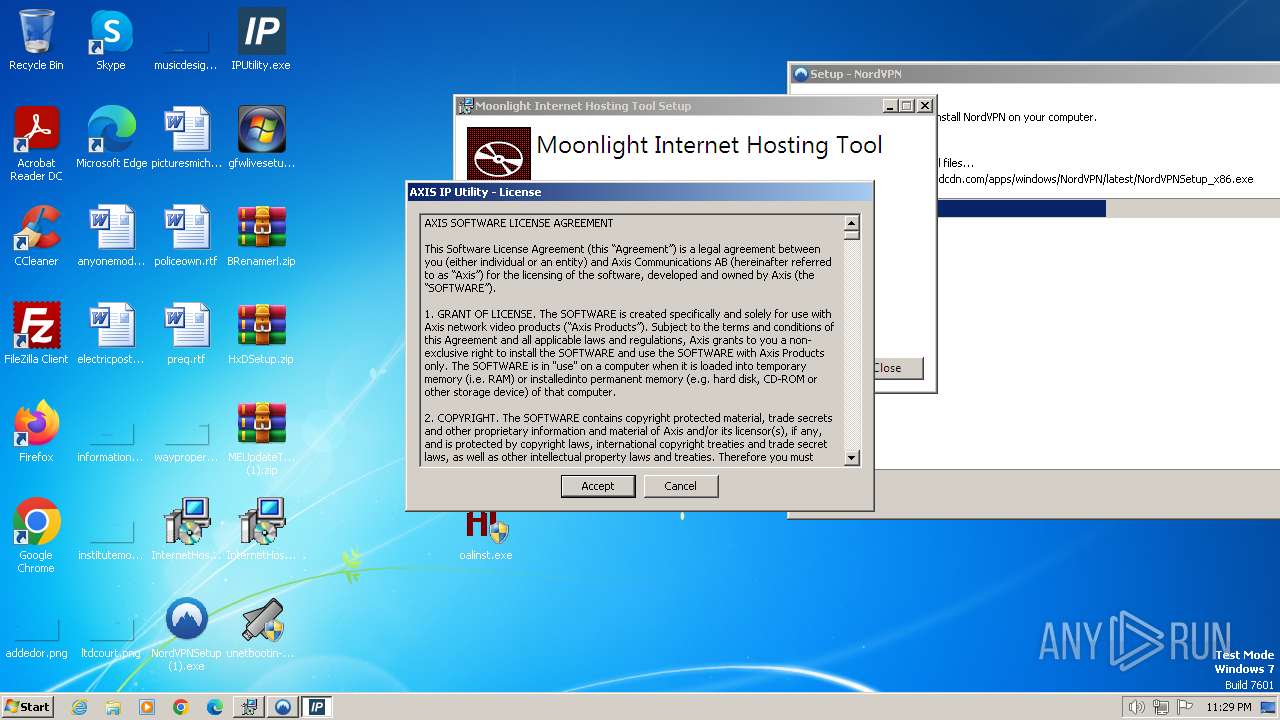
Task: Switch to Moonlight setup taskbar button
Action: coord(249,707)
